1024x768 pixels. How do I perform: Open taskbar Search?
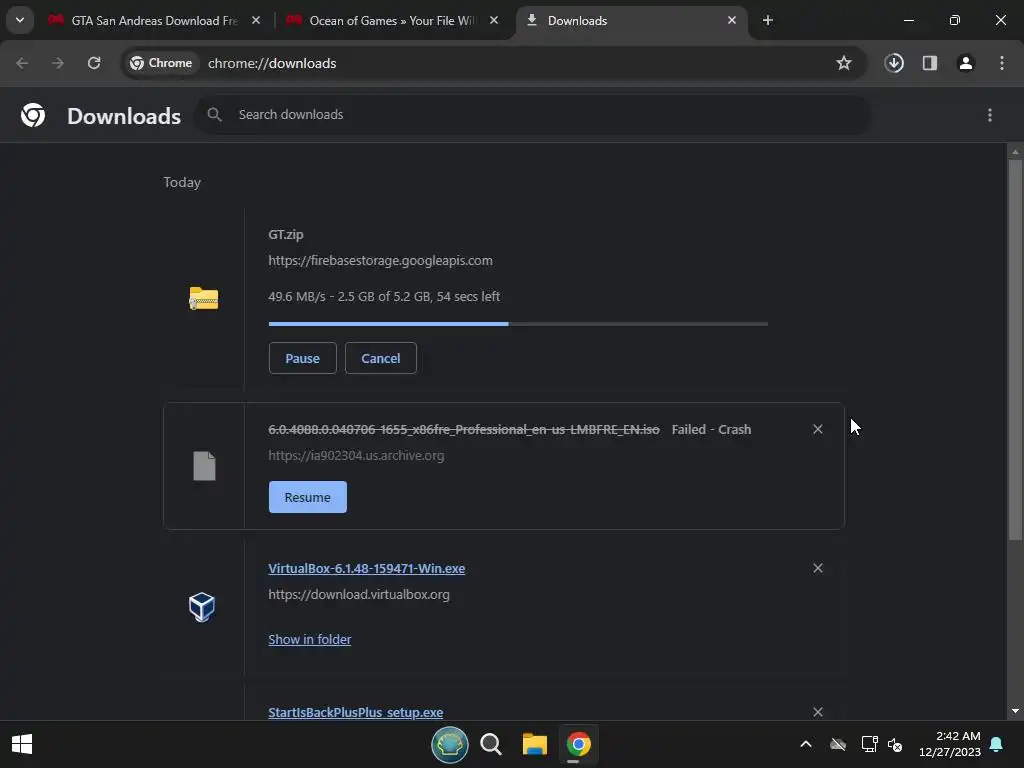(491, 744)
